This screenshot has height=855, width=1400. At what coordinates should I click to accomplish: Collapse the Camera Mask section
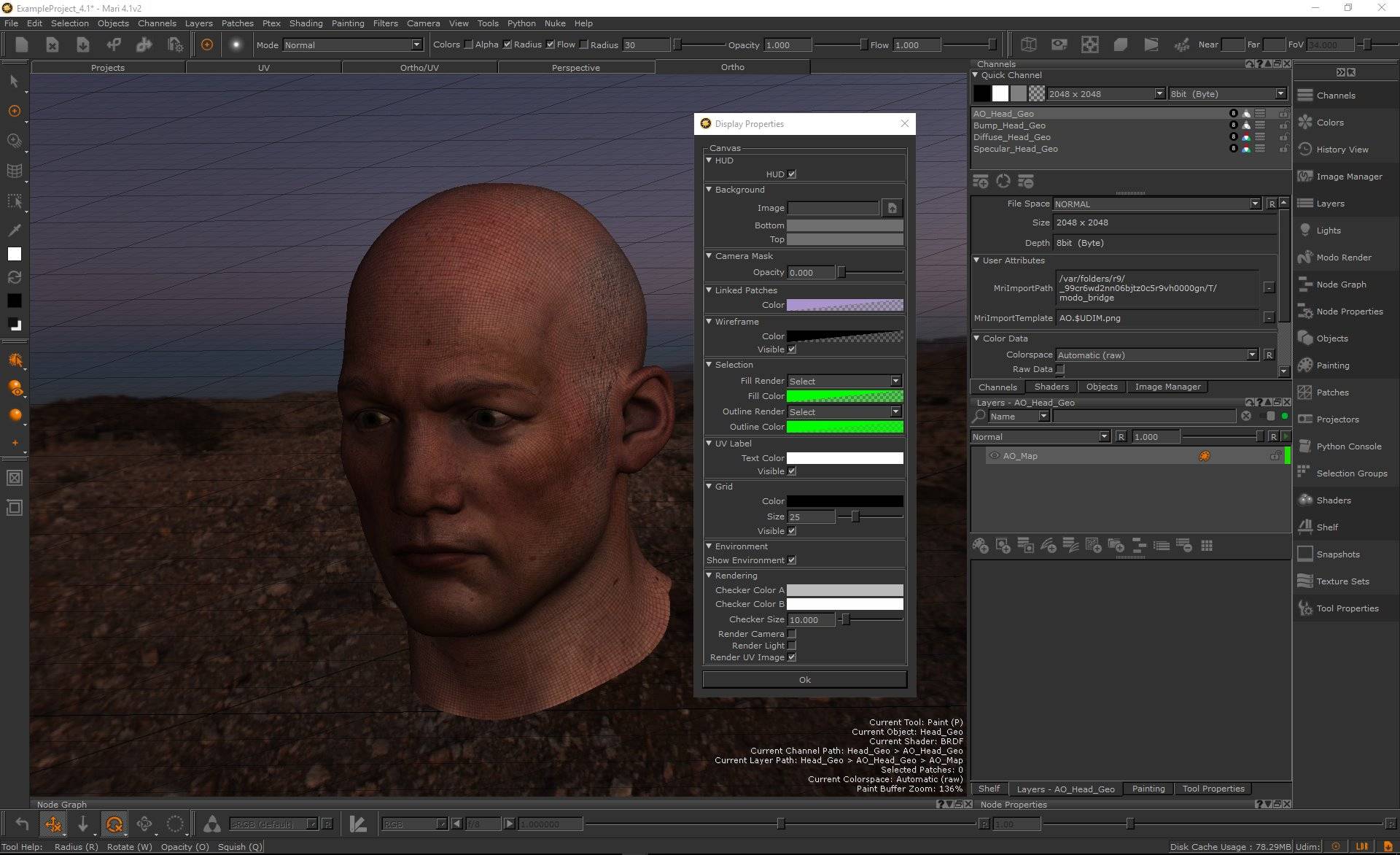709,256
